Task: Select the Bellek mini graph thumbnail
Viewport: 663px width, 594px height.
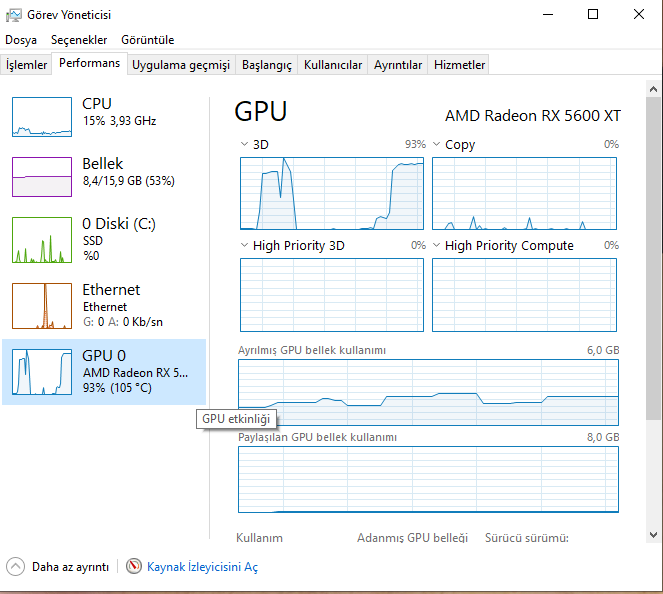Action: click(x=42, y=177)
